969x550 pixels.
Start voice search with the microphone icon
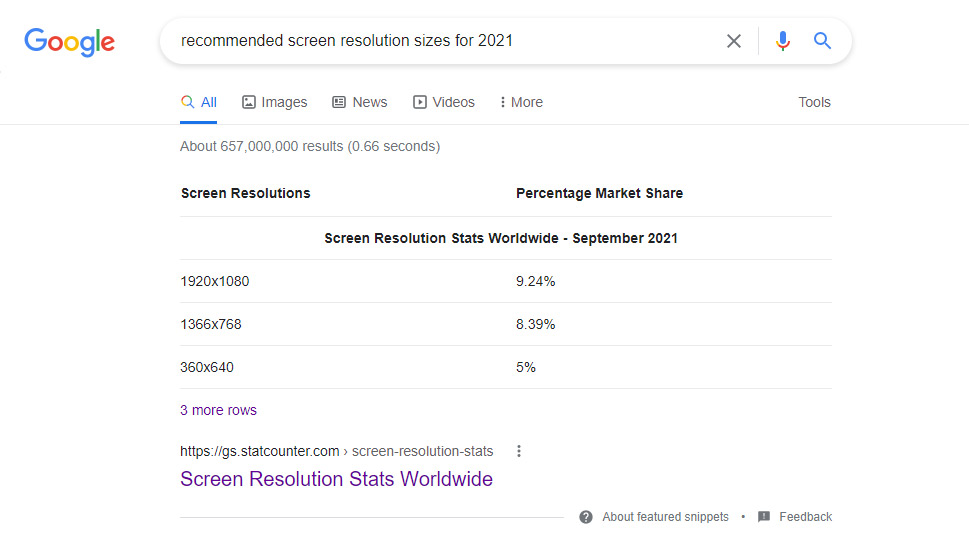[x=782, y=41]
